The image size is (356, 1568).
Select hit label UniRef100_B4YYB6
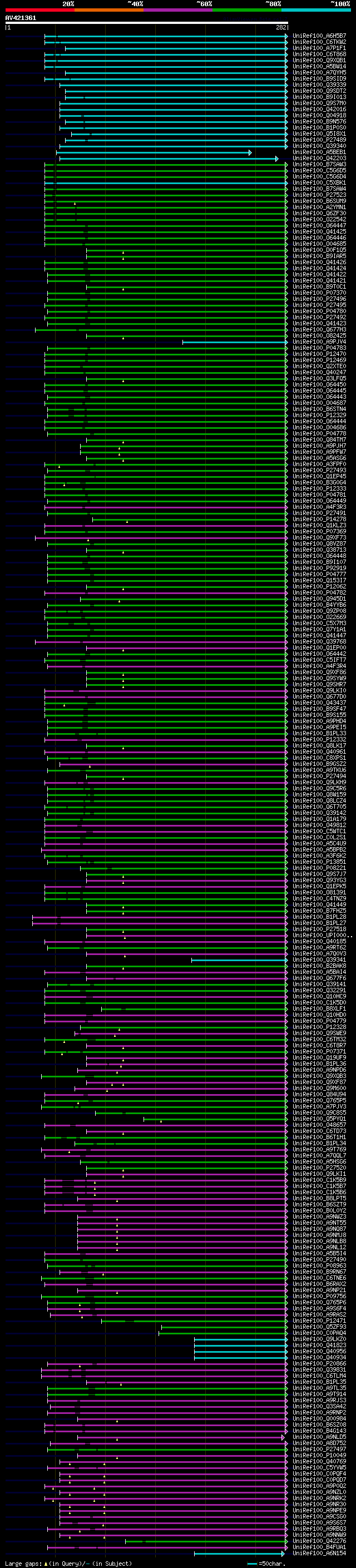(319, 605)
